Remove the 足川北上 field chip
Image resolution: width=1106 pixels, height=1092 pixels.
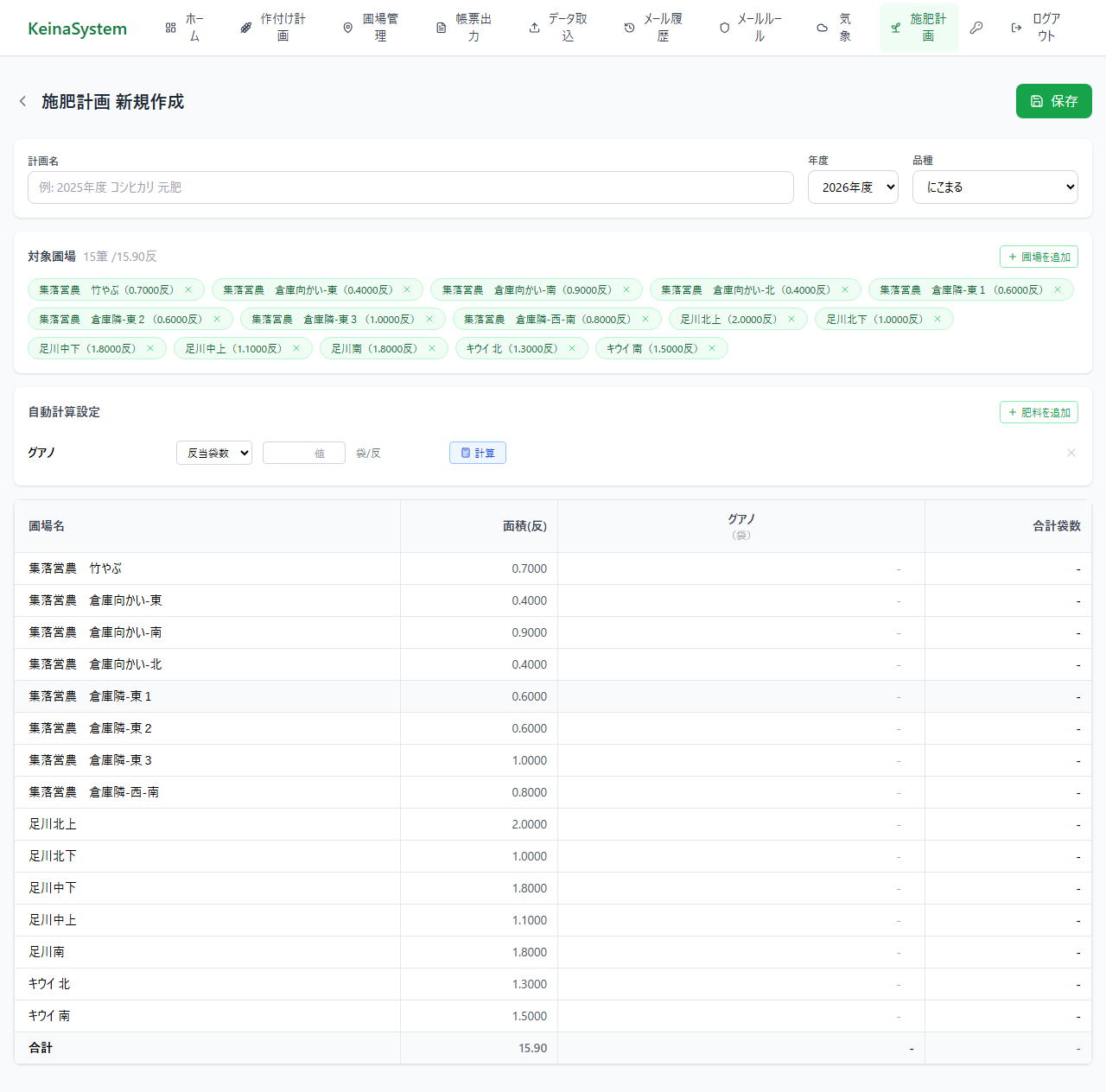tap(791, 320)
